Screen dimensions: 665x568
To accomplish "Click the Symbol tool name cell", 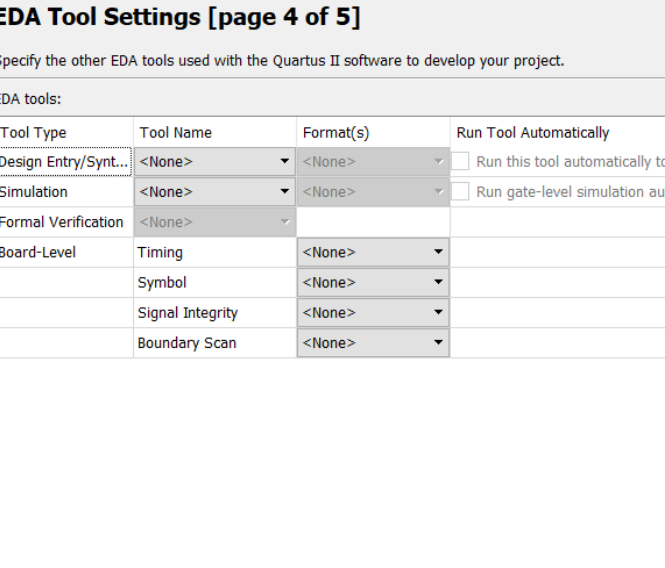I will (x=215, y=283).
